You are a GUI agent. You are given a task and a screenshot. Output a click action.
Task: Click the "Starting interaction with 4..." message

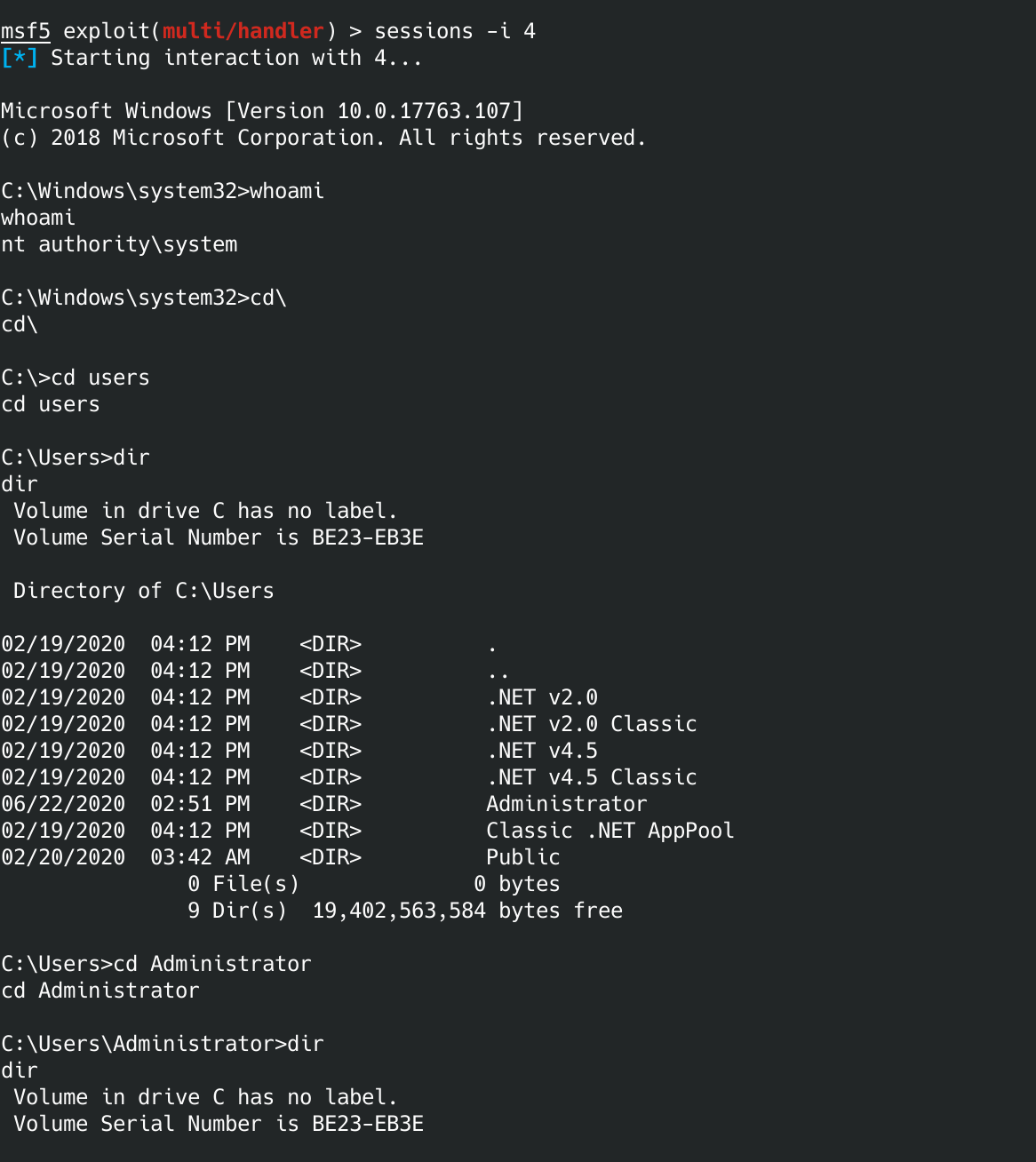pos(236,58)
